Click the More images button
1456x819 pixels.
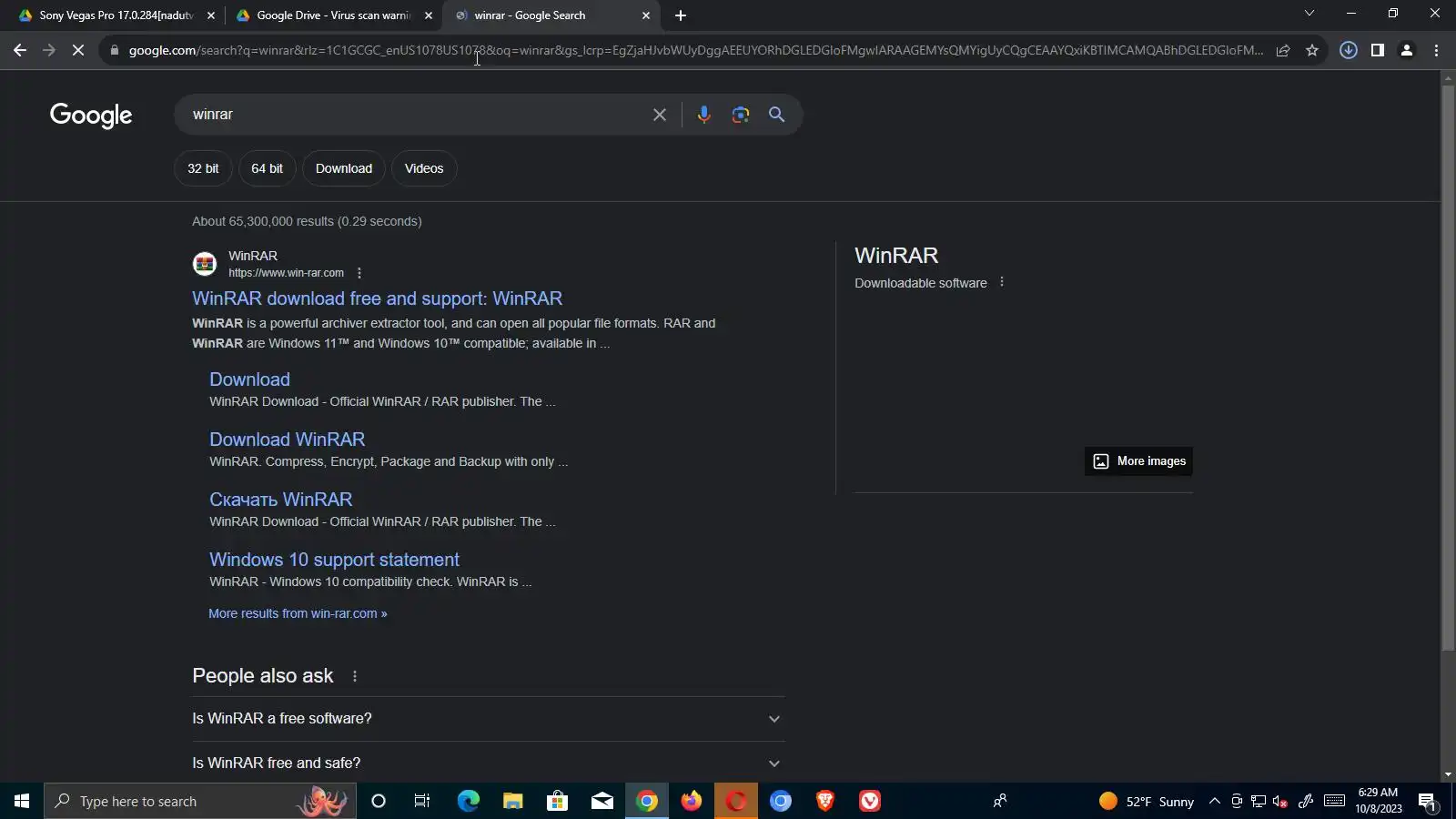tap(1138, 461)
